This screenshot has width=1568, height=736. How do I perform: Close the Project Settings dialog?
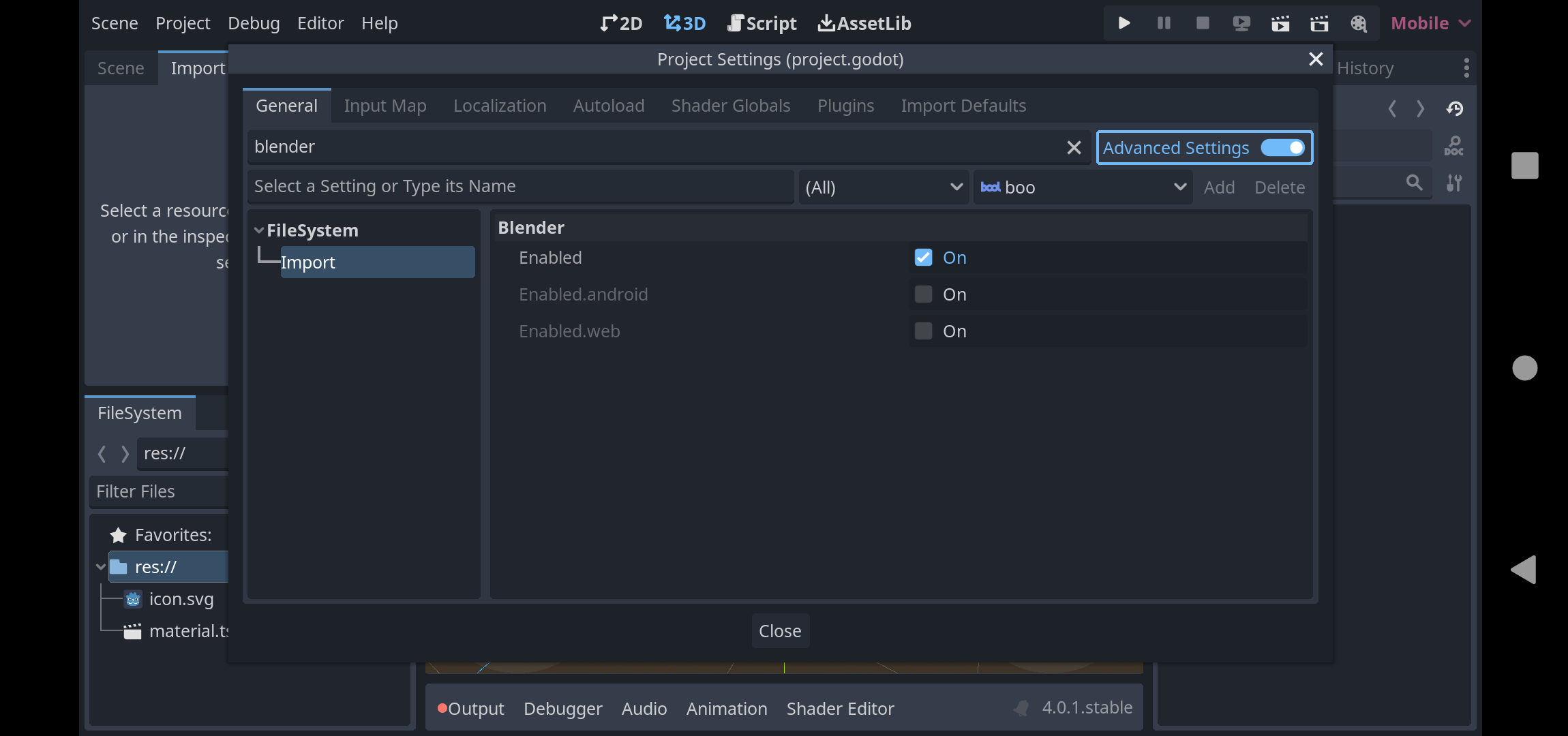coord(1316,59)
